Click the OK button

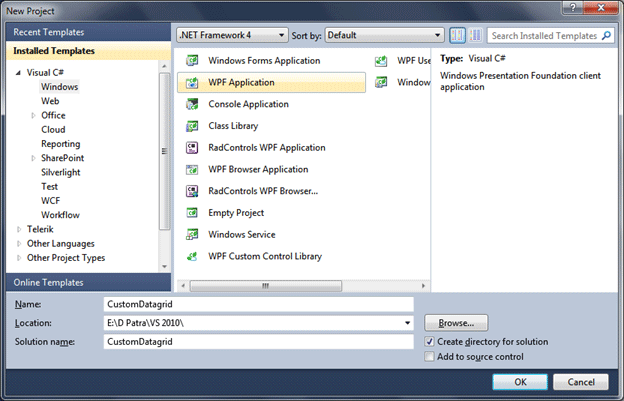[x=520, y=382]
